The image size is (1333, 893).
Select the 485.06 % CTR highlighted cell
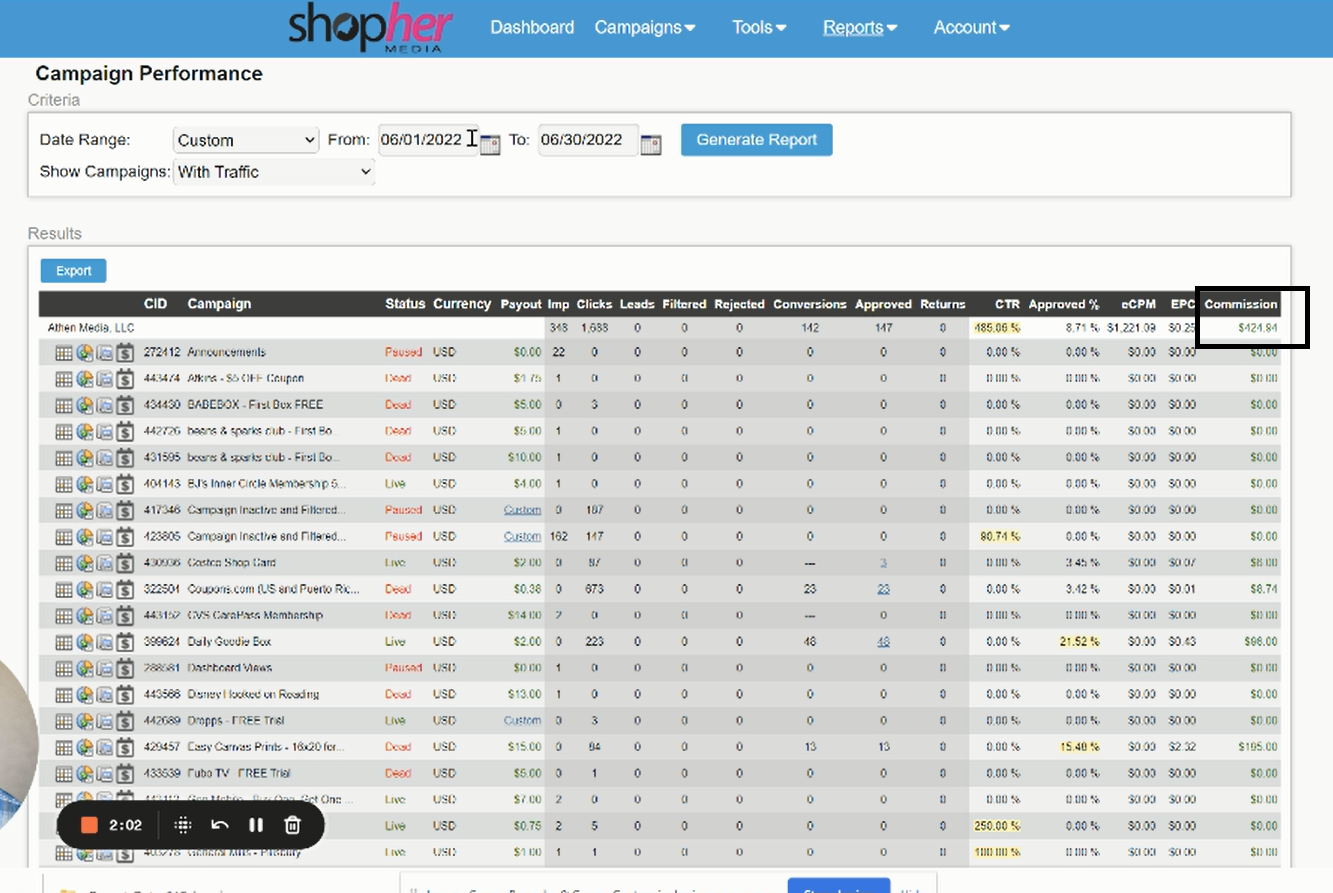(997, 328)
